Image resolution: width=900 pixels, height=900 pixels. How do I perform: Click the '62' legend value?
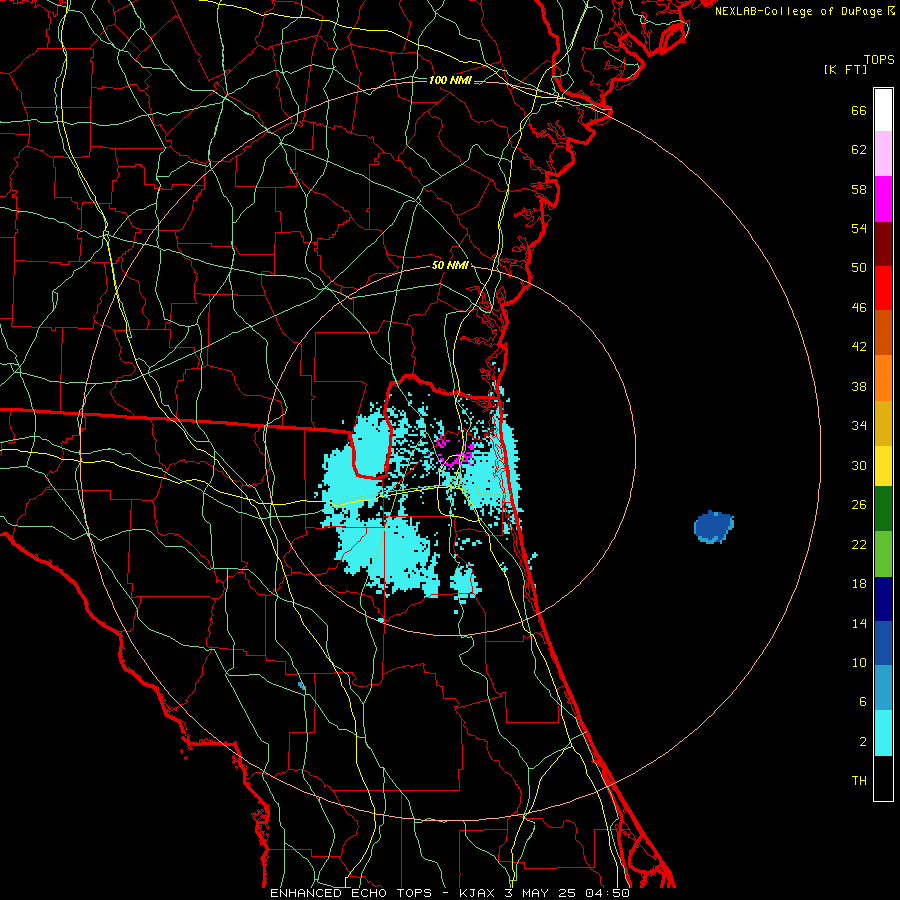pos(859,150)
